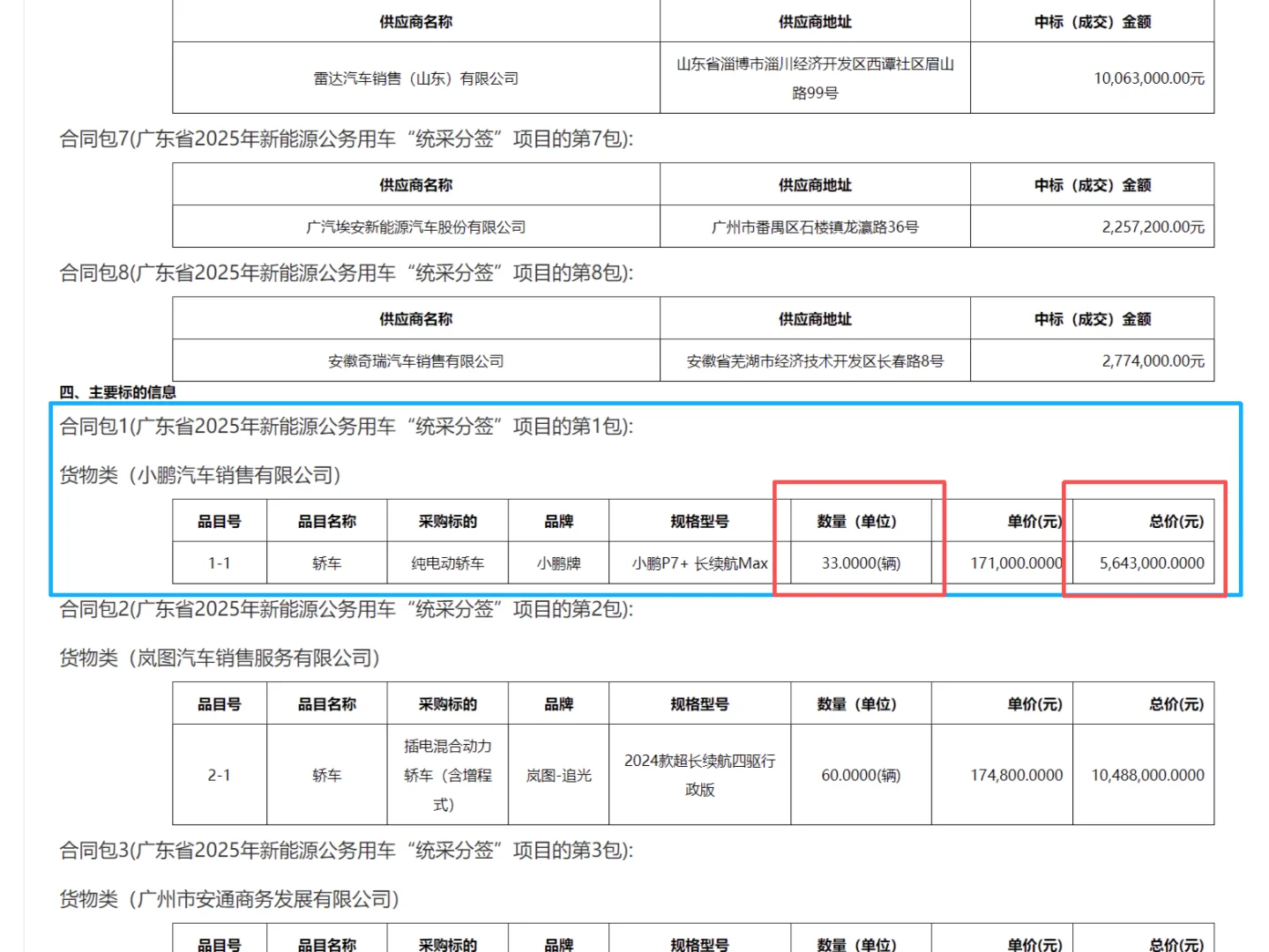Select the 合同包8 section heading
The width and height of the screenshot is (1269, 952).
point(346,272)
